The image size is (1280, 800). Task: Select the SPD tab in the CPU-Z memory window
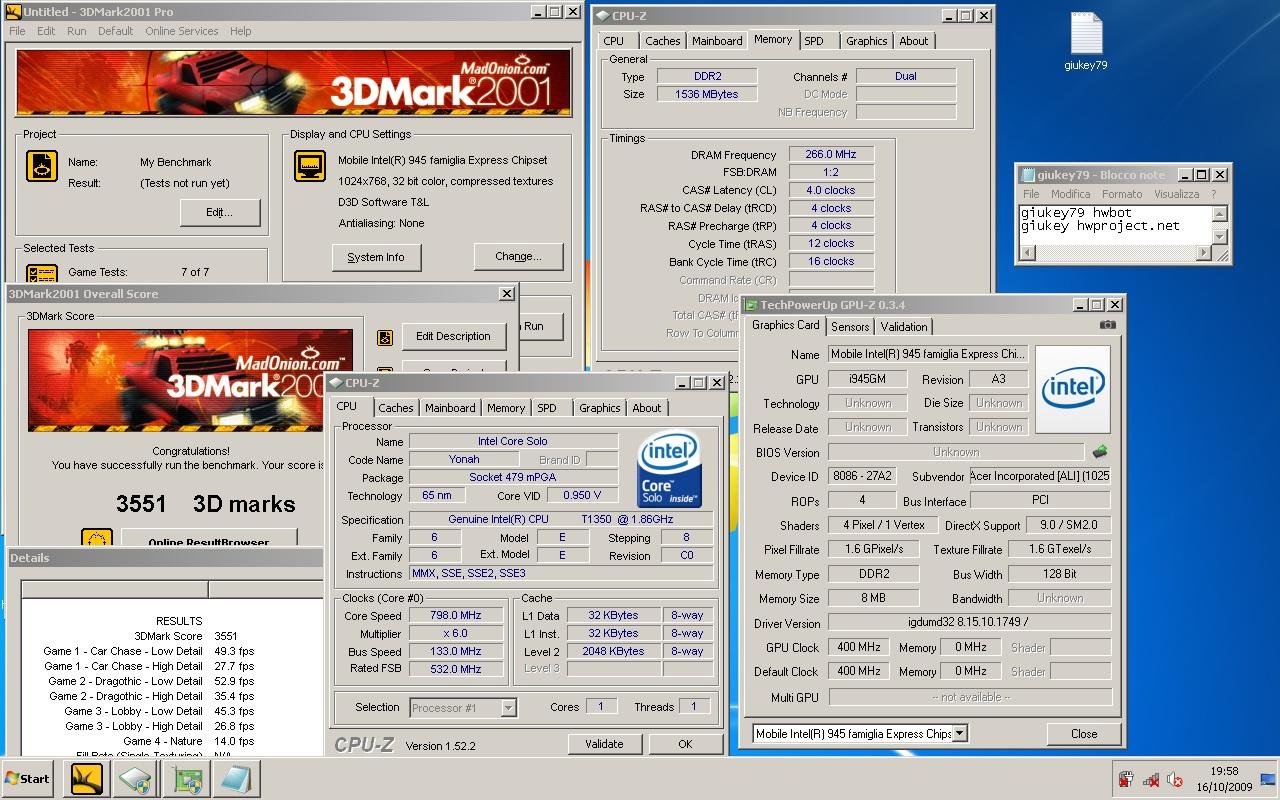point(814,41)
